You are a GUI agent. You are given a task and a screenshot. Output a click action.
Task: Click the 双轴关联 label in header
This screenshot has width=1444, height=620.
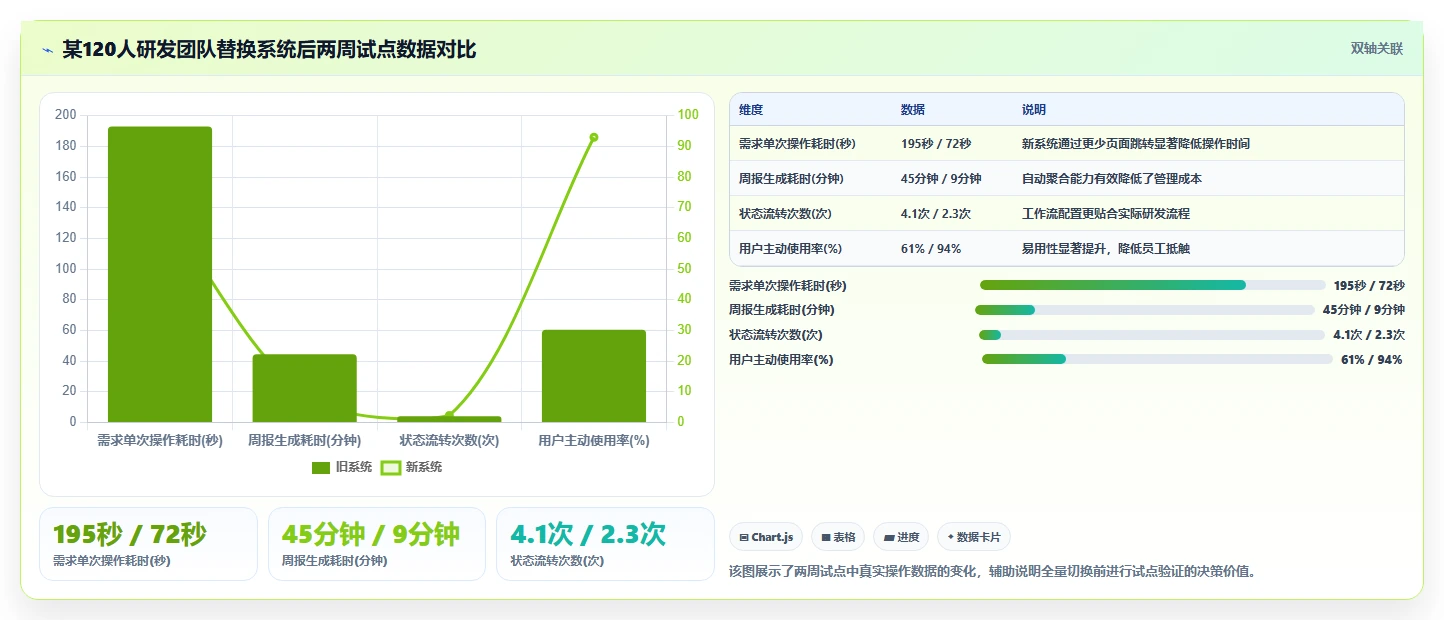(x=1377, y=48)
